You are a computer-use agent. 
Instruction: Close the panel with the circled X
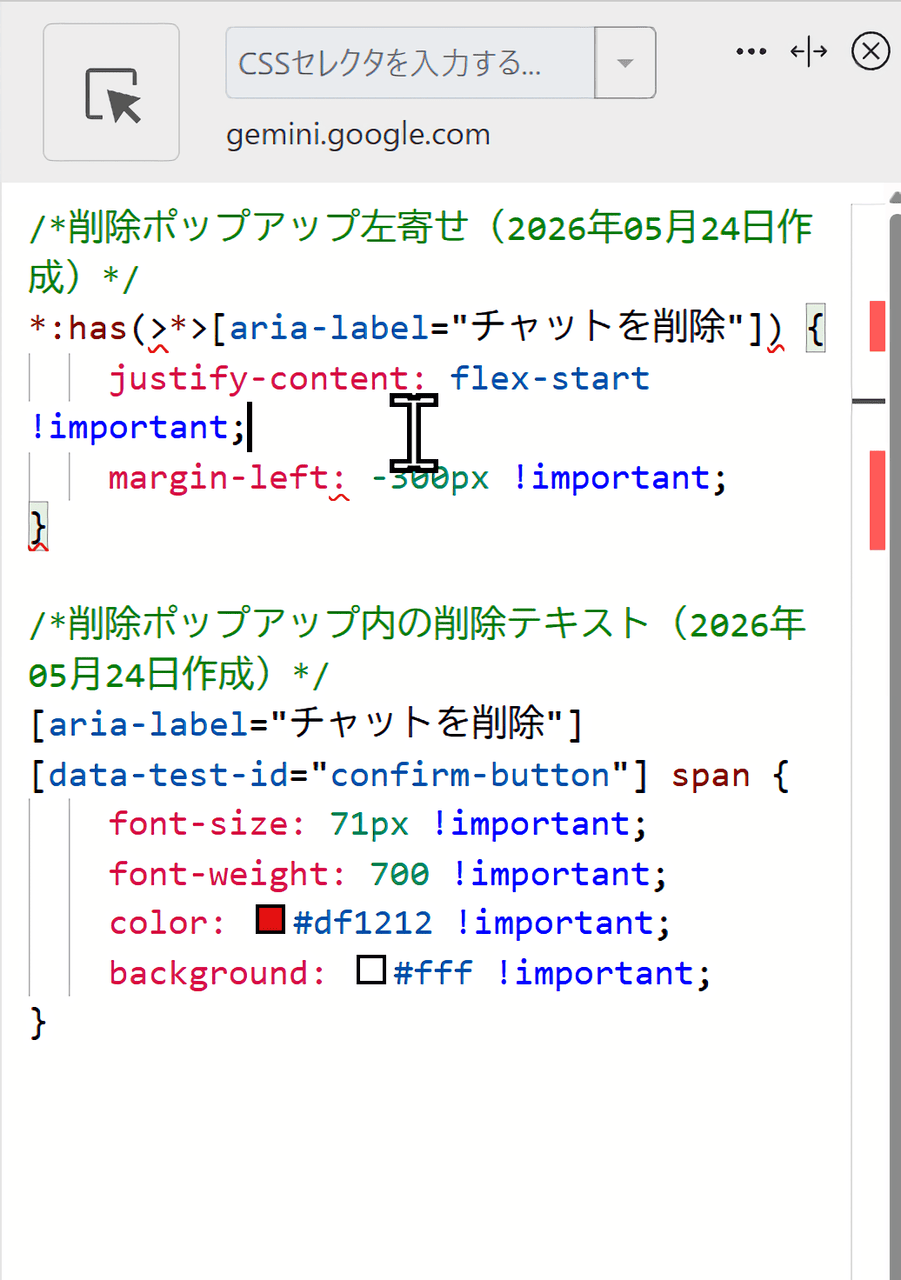(871, 51)
